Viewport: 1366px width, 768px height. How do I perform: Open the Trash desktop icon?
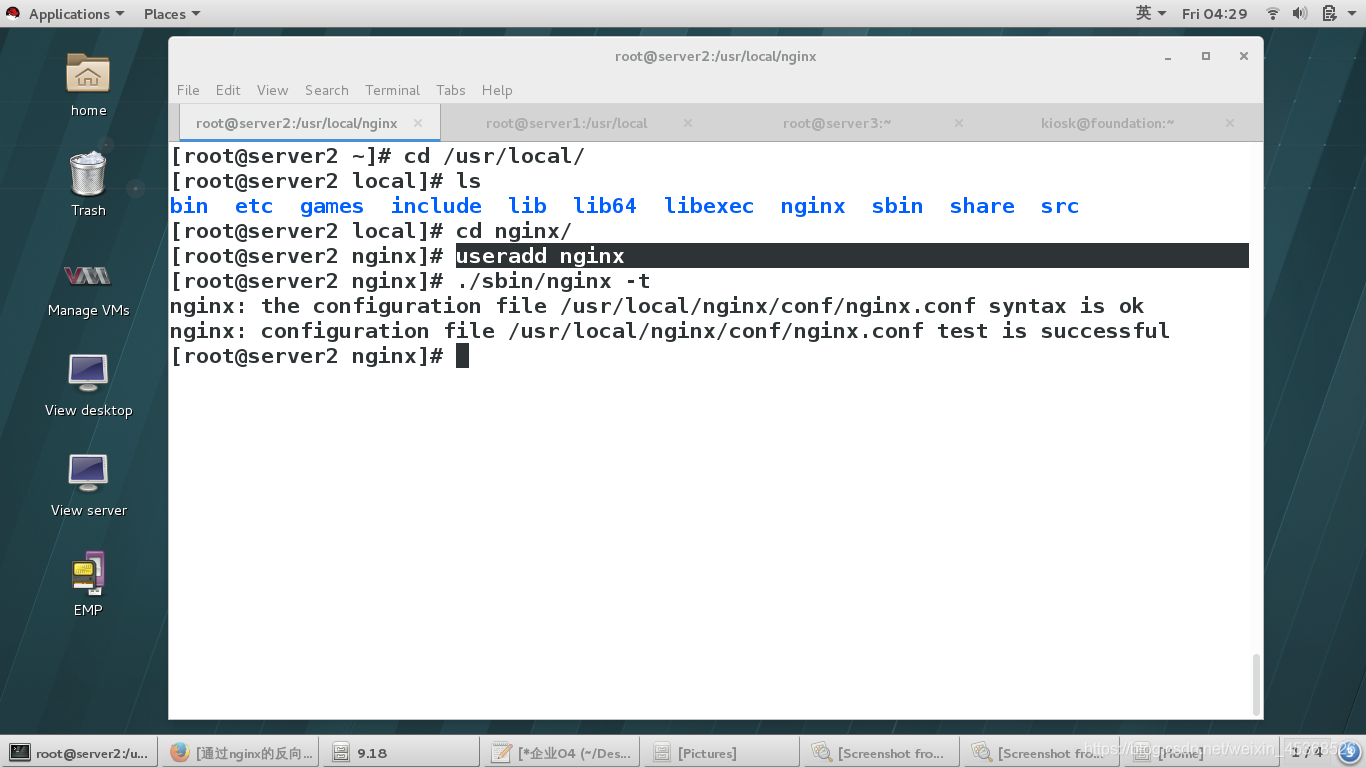(88, 174)
